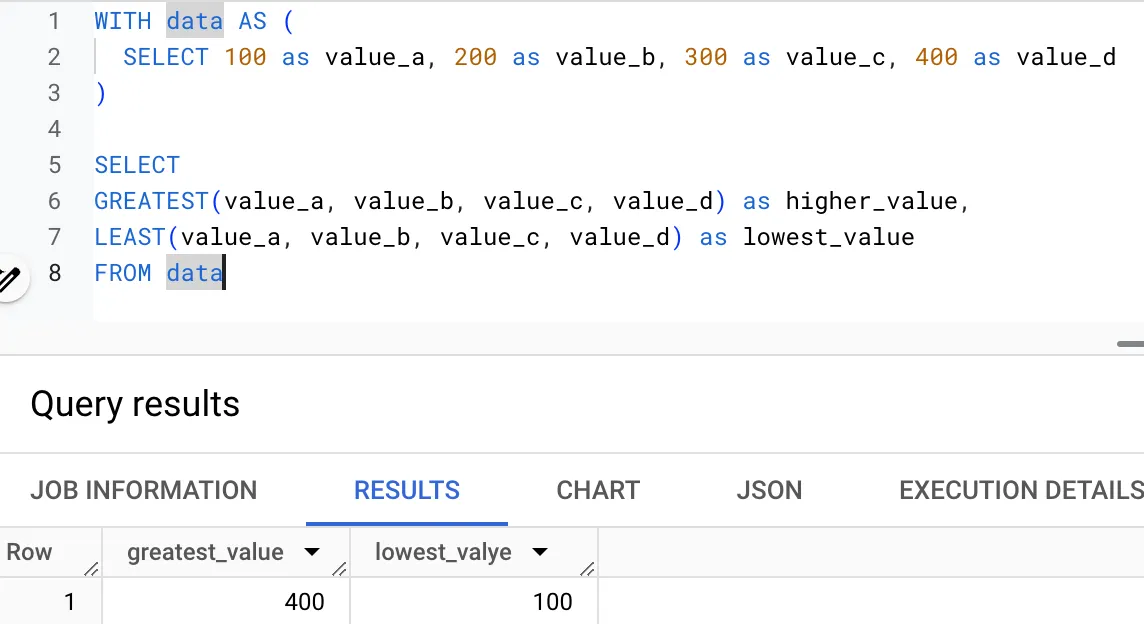Open the JSON view of query results
This screenshot has height=624, width=1144.
coord(769,490)
